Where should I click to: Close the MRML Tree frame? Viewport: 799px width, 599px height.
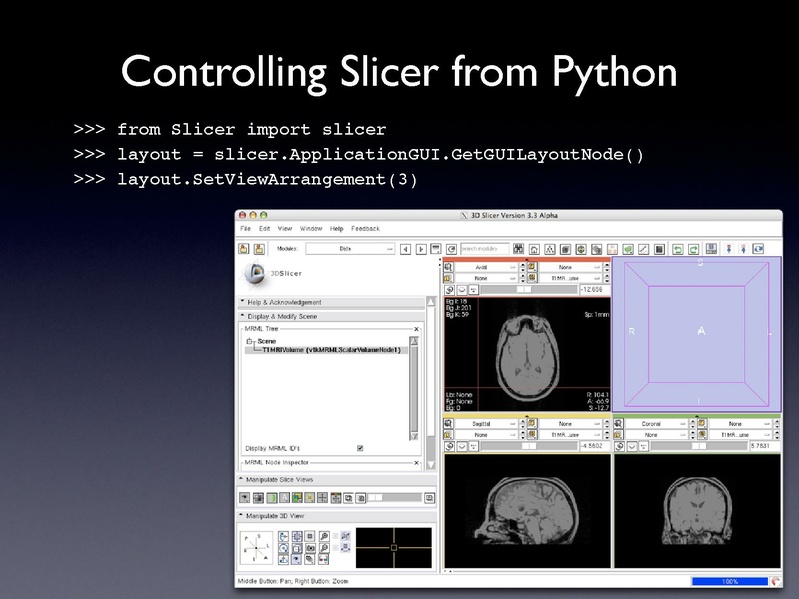coord(416,329)
